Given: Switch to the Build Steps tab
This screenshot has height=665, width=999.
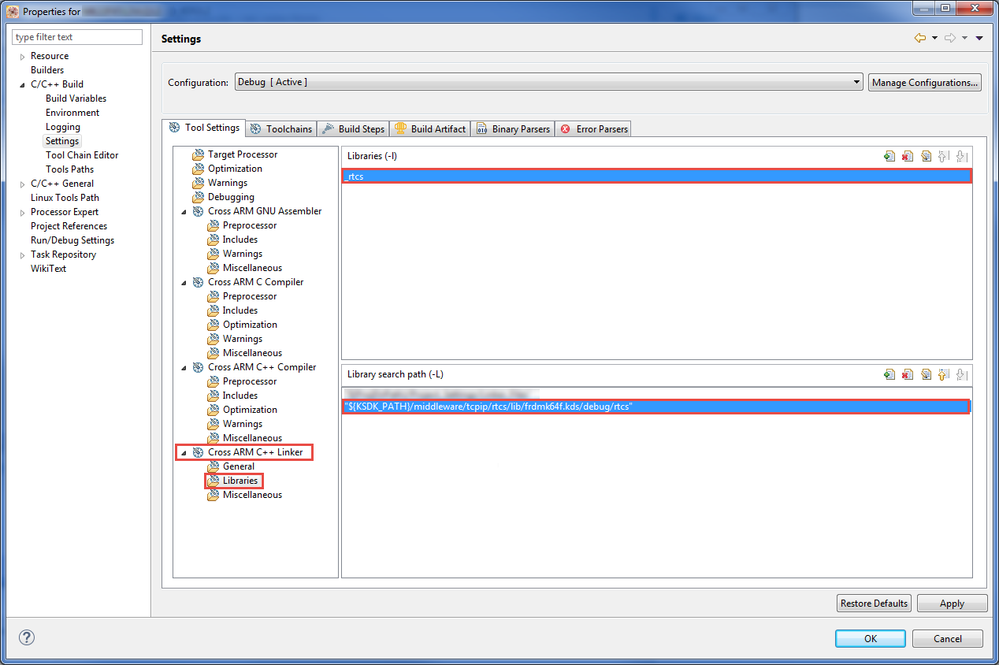Looking at the screenshot, I should pyautogui.click(x=353, y=129).
